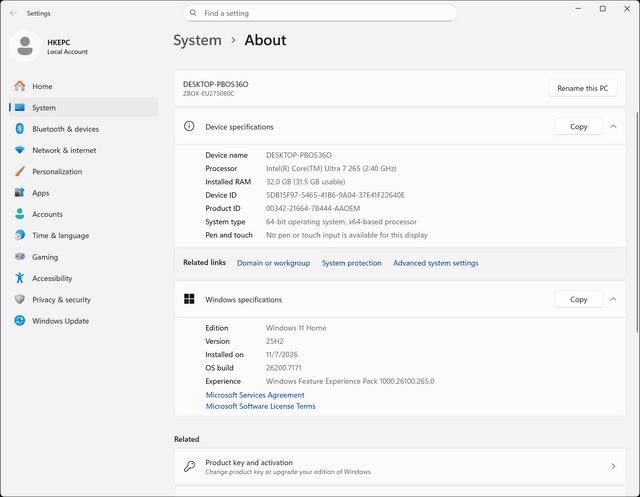Focus the Find a setting search field
This screenshot has height=497, width=640.
click(320, 13)
